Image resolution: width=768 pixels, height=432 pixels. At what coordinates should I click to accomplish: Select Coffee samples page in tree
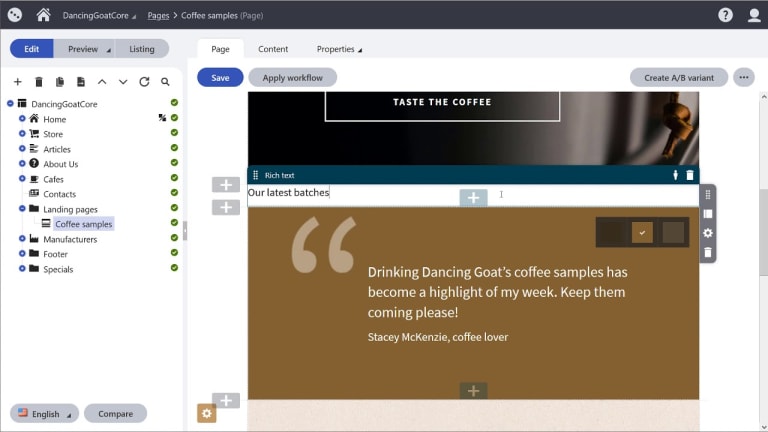(x=83, y=224)
